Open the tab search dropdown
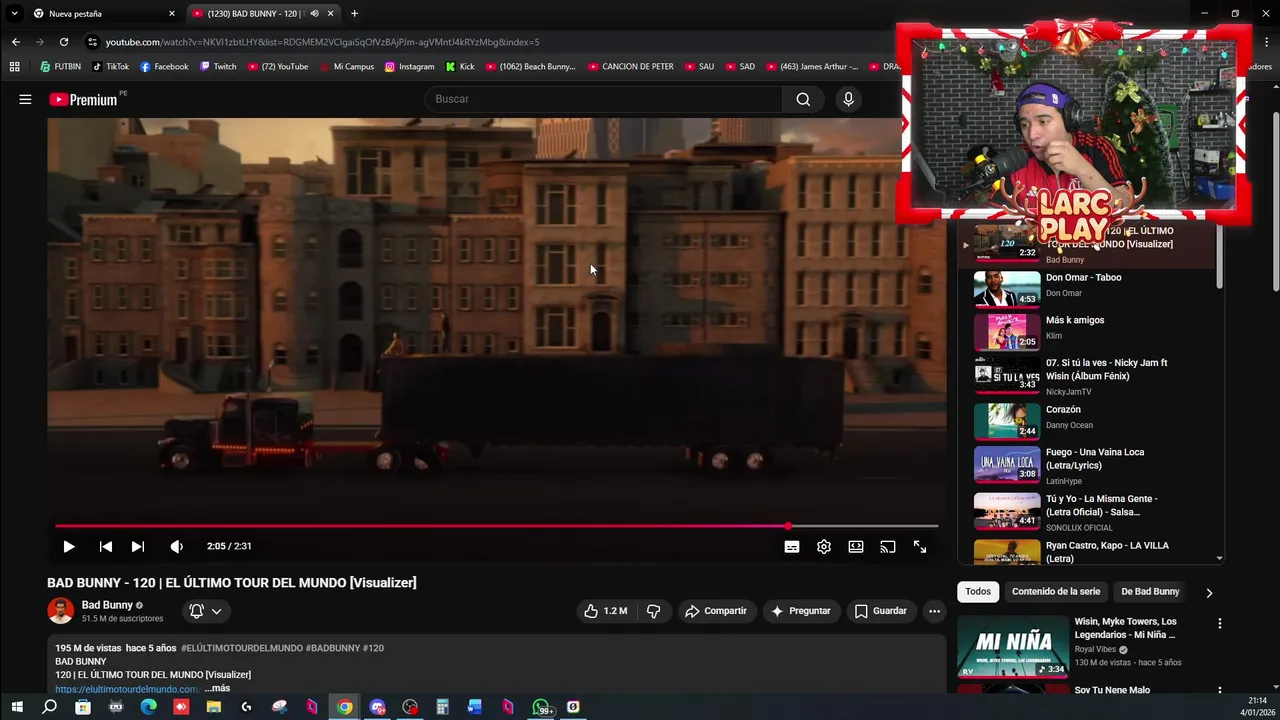1280x720 pixels. [14, 14]
